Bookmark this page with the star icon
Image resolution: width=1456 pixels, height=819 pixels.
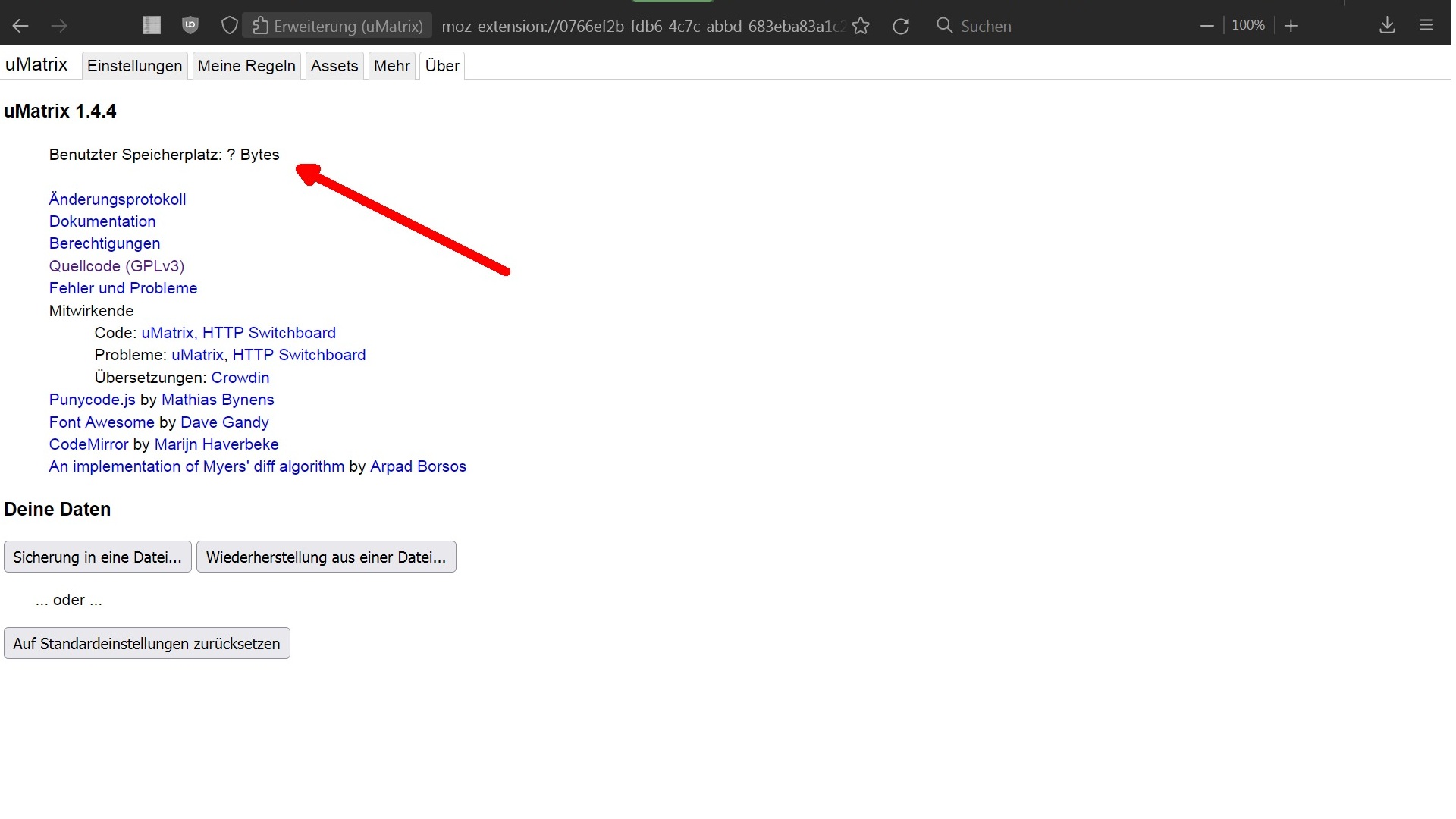(861, 26)
